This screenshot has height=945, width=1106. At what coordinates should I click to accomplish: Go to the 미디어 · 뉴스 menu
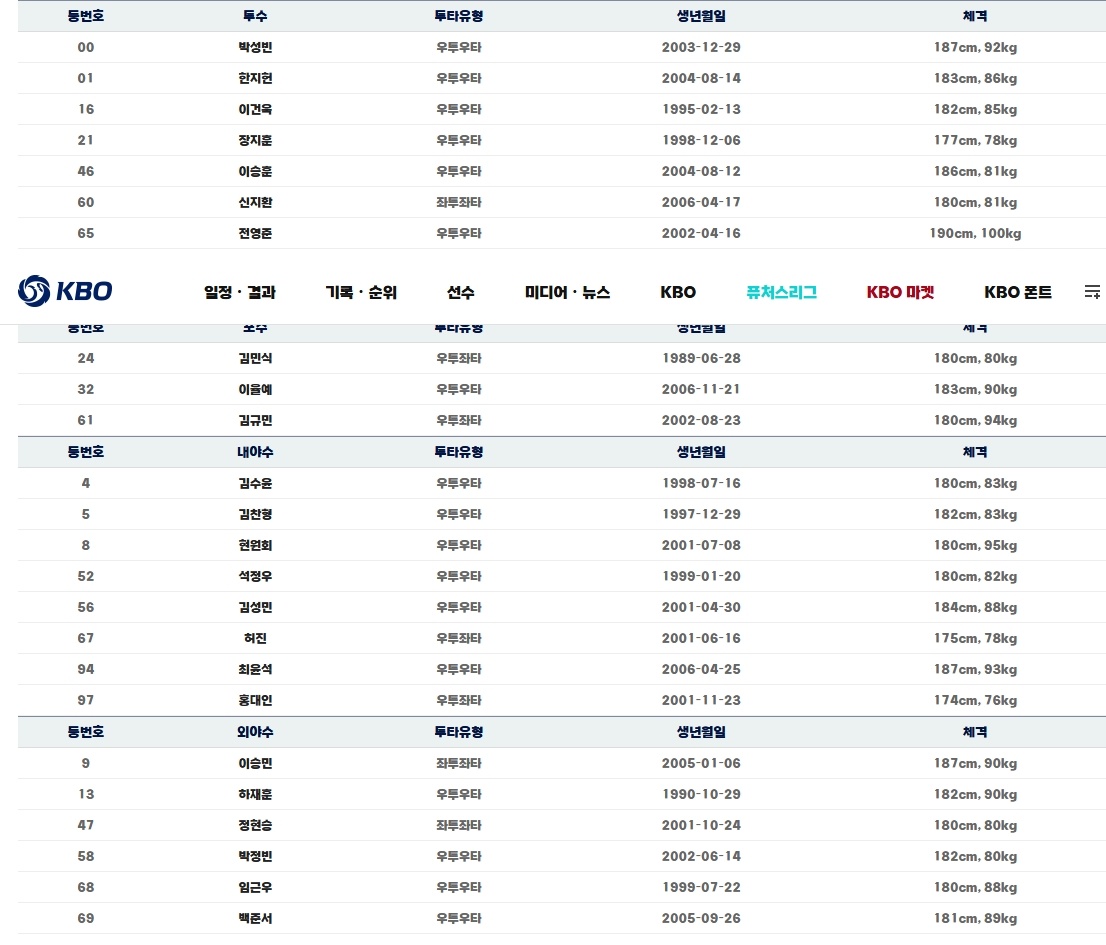[567, 293]
